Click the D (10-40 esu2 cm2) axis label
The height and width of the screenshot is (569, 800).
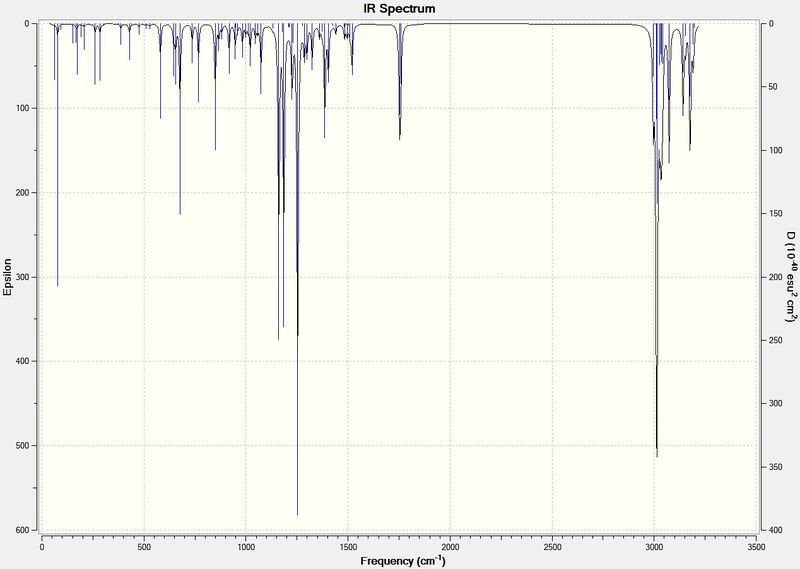tap(790, 277)
